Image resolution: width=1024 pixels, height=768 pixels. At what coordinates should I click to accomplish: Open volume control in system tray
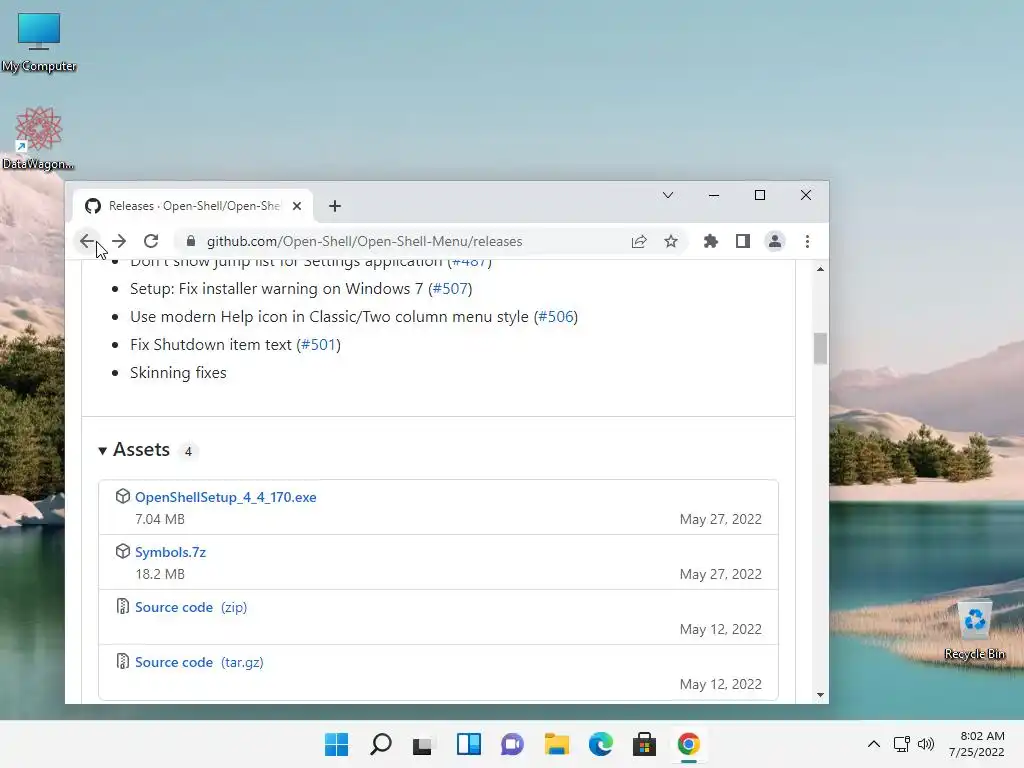click(x=925, y=744)
